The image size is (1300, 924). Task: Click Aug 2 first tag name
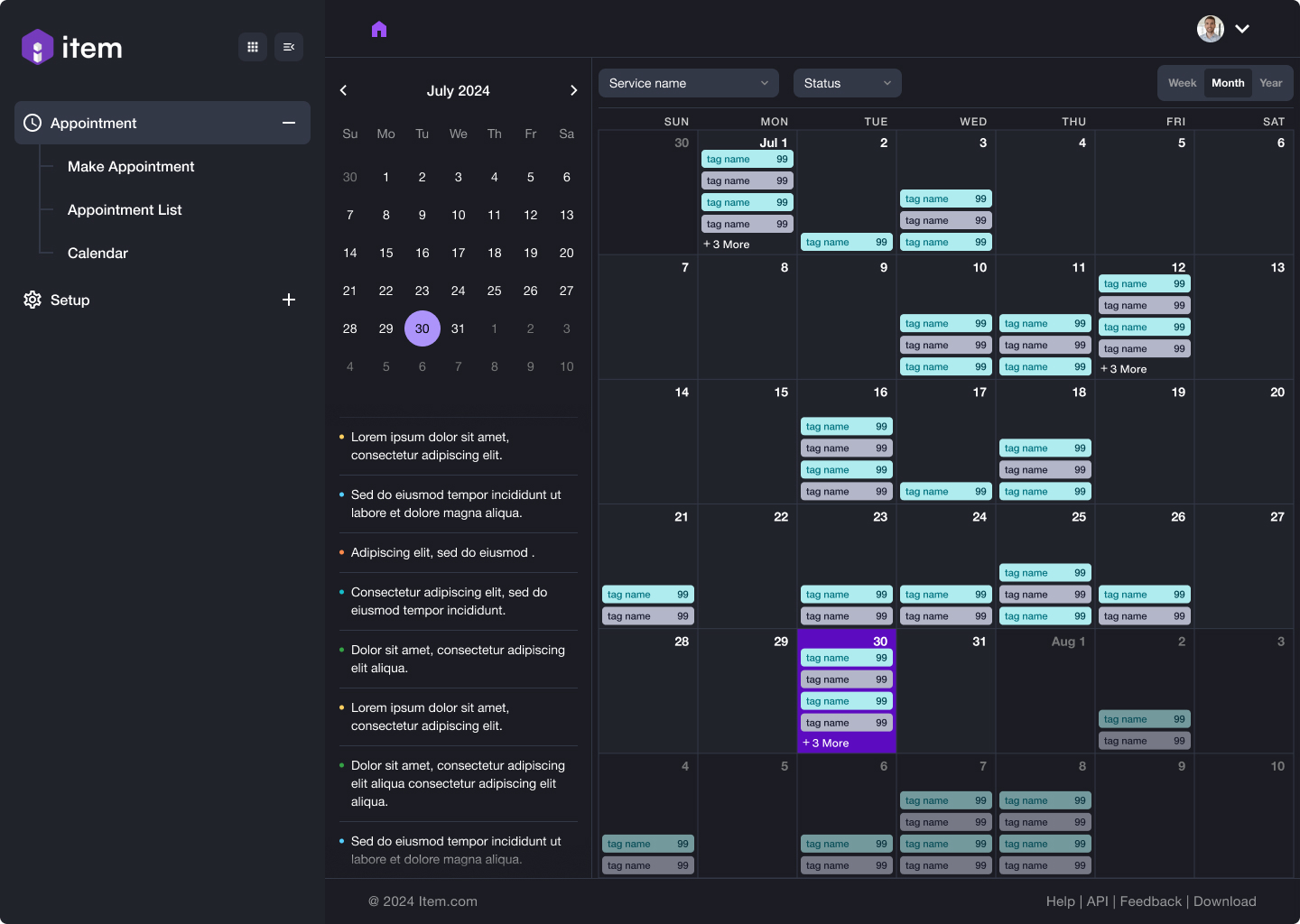click(1145, 719)
